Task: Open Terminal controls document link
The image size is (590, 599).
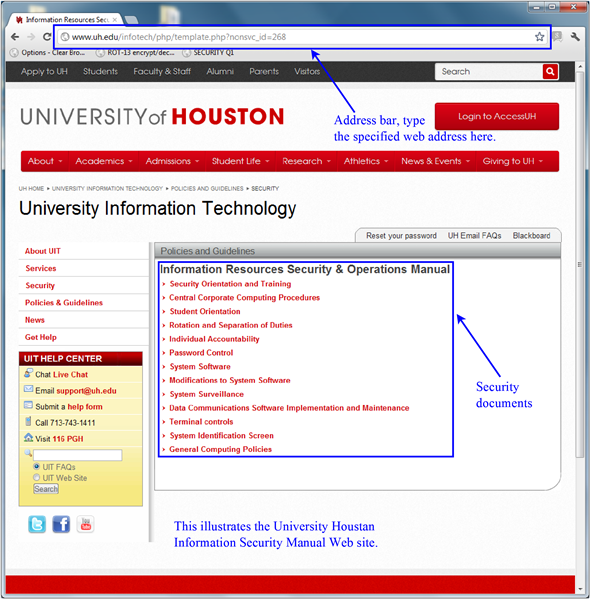Action: point(201,422)
